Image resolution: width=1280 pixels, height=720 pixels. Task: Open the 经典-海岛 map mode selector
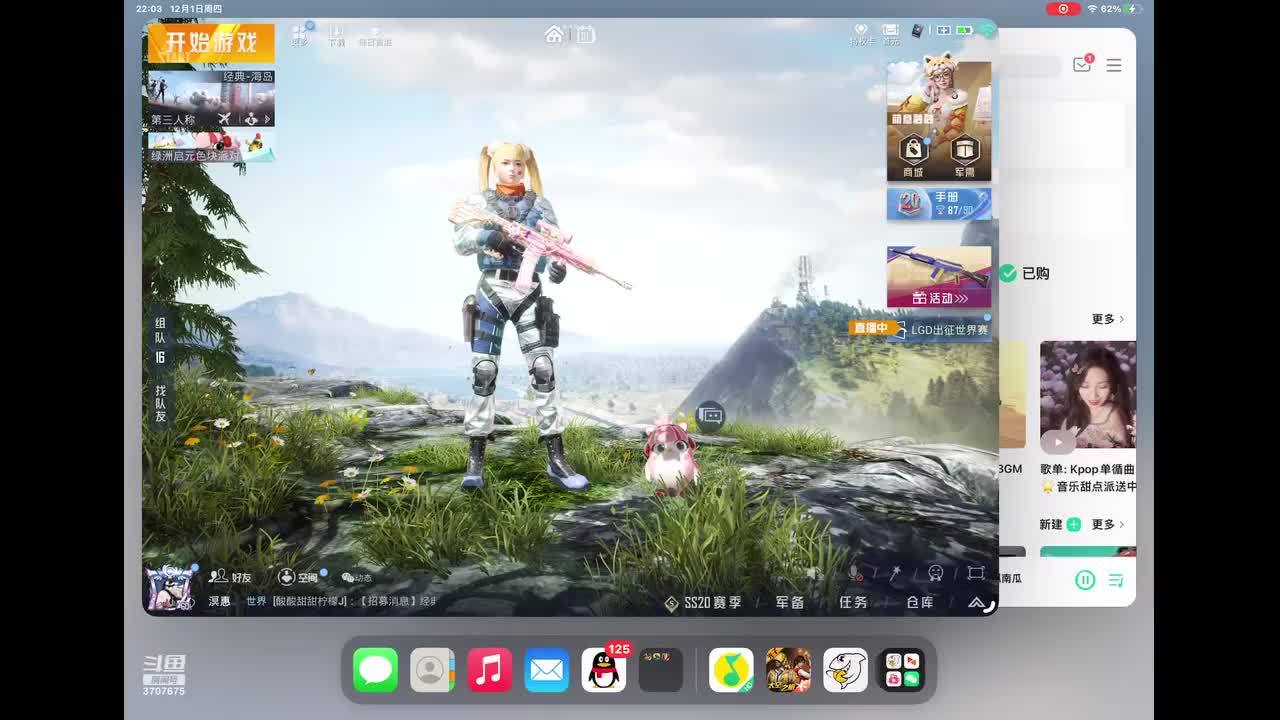(x=211, y=99)
